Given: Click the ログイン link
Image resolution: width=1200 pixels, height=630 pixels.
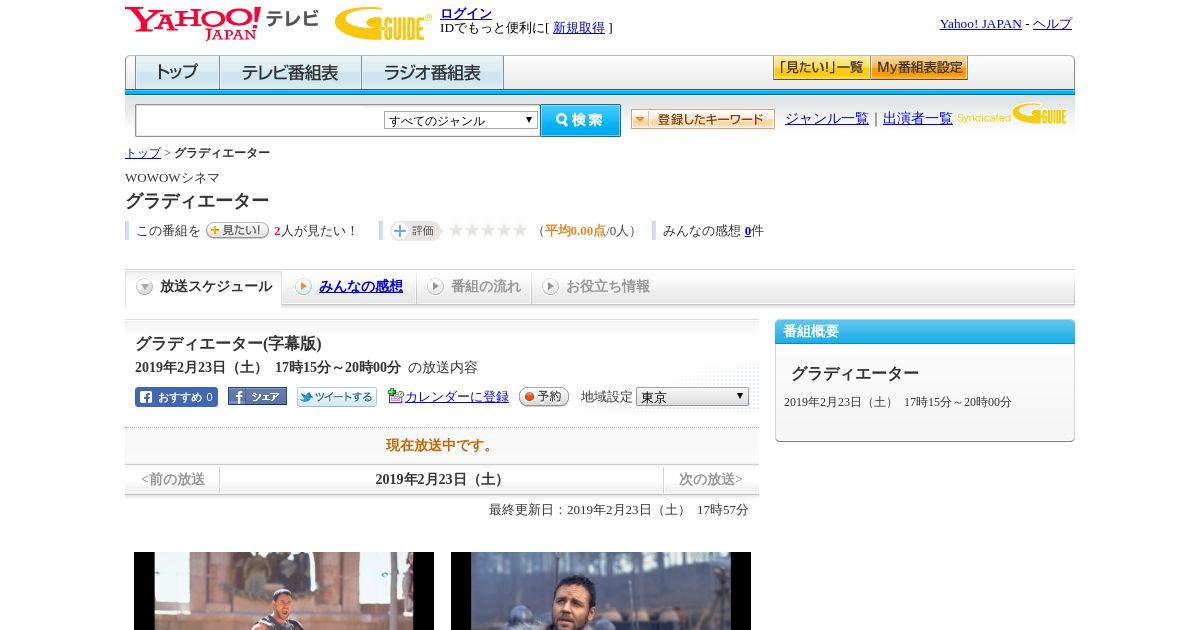Looking at the screenshot, I should (x=466, y=13).
